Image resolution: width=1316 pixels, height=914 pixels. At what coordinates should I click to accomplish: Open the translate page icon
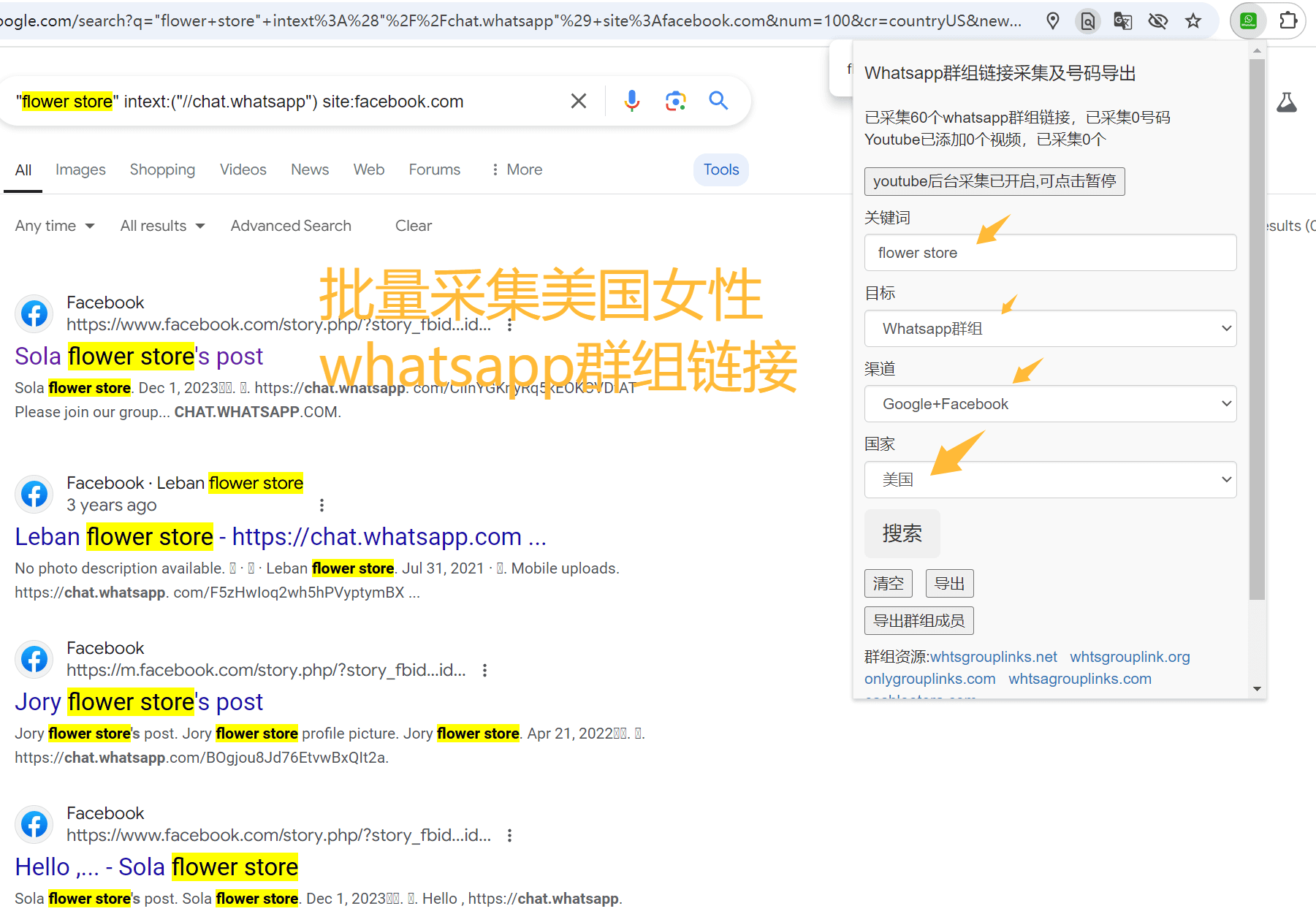[x=1123, y=20]
